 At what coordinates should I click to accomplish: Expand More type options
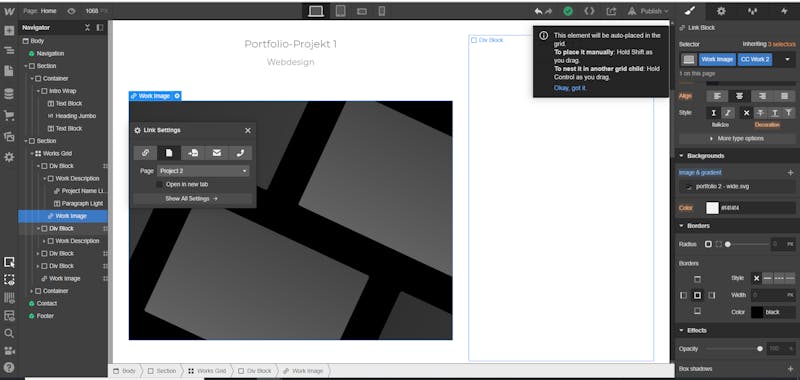[x=737, y=138]
